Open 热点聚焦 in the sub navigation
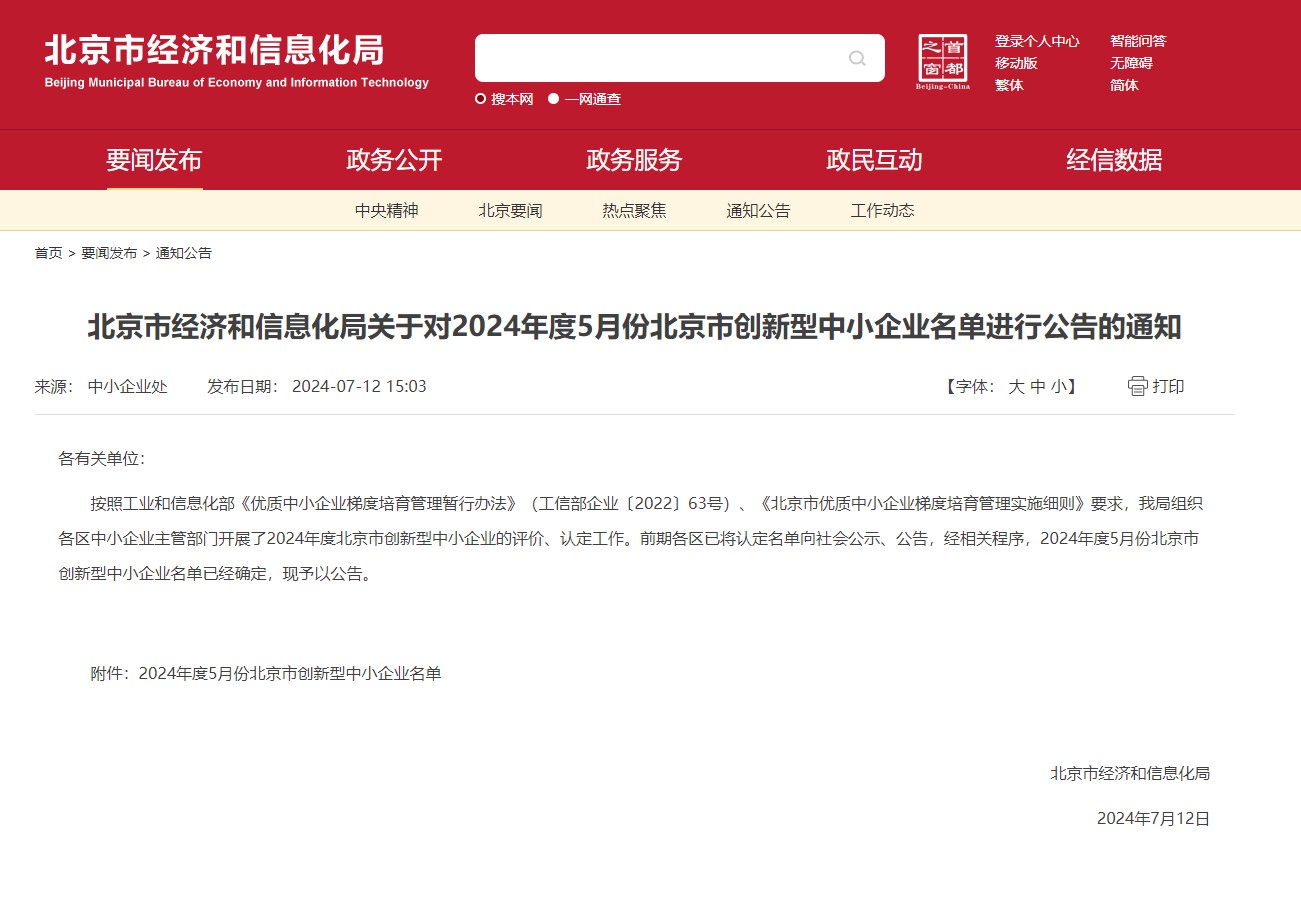Screen dimensions: 1301x898 634,211
